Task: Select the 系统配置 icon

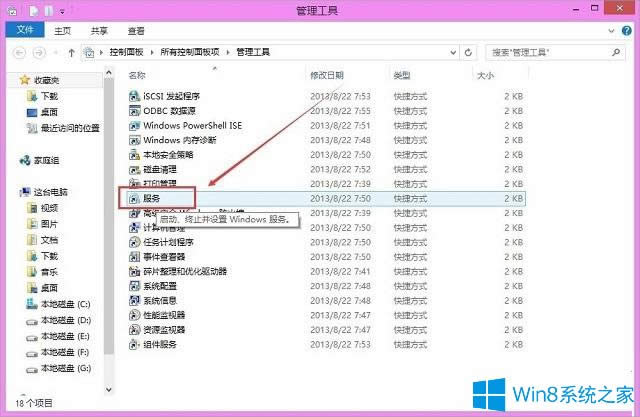Action: (134, 286)
